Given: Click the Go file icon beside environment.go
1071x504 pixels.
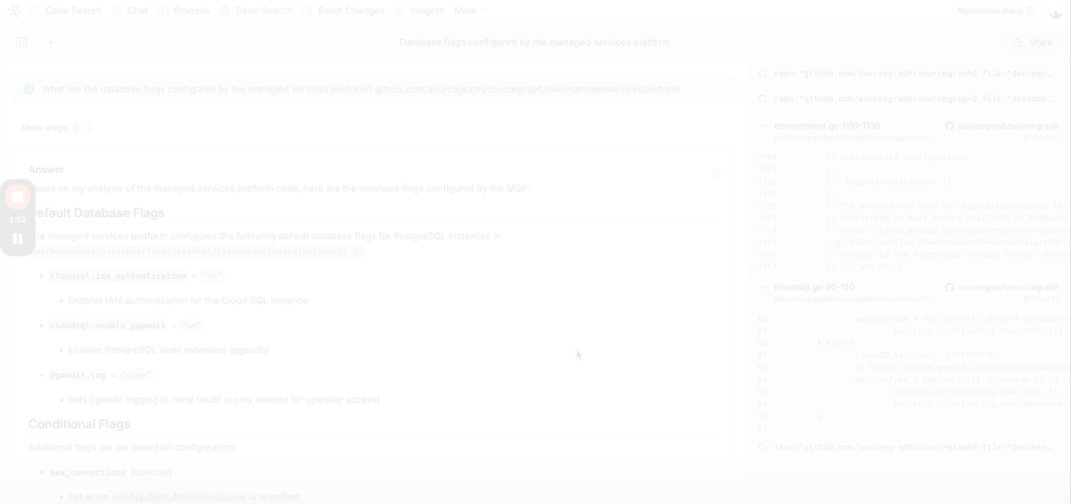Looking at the screenshot, I should pos(764,126).
